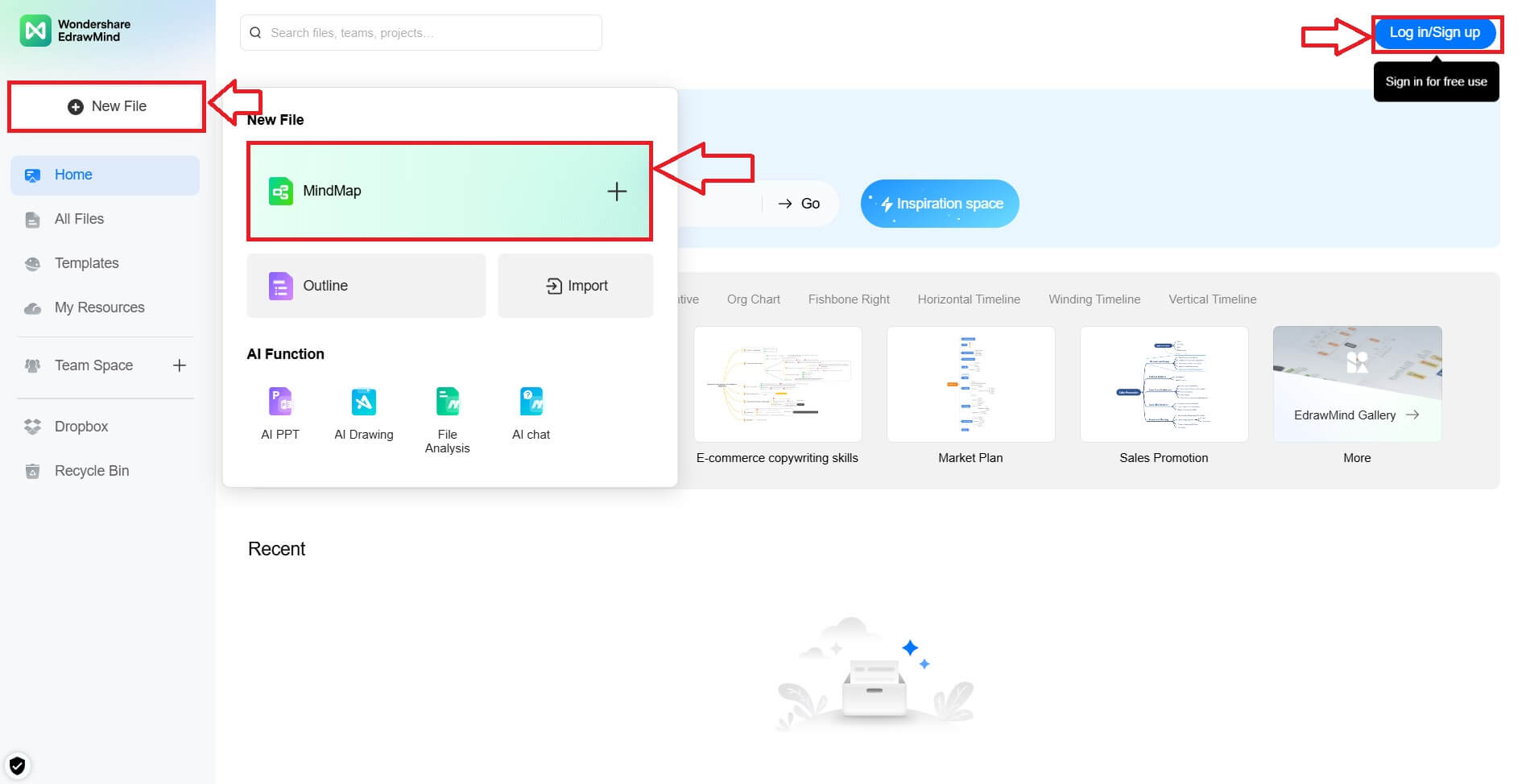
Task: Open the Home section
Action: pyautogui.click(x=105, y=175)
